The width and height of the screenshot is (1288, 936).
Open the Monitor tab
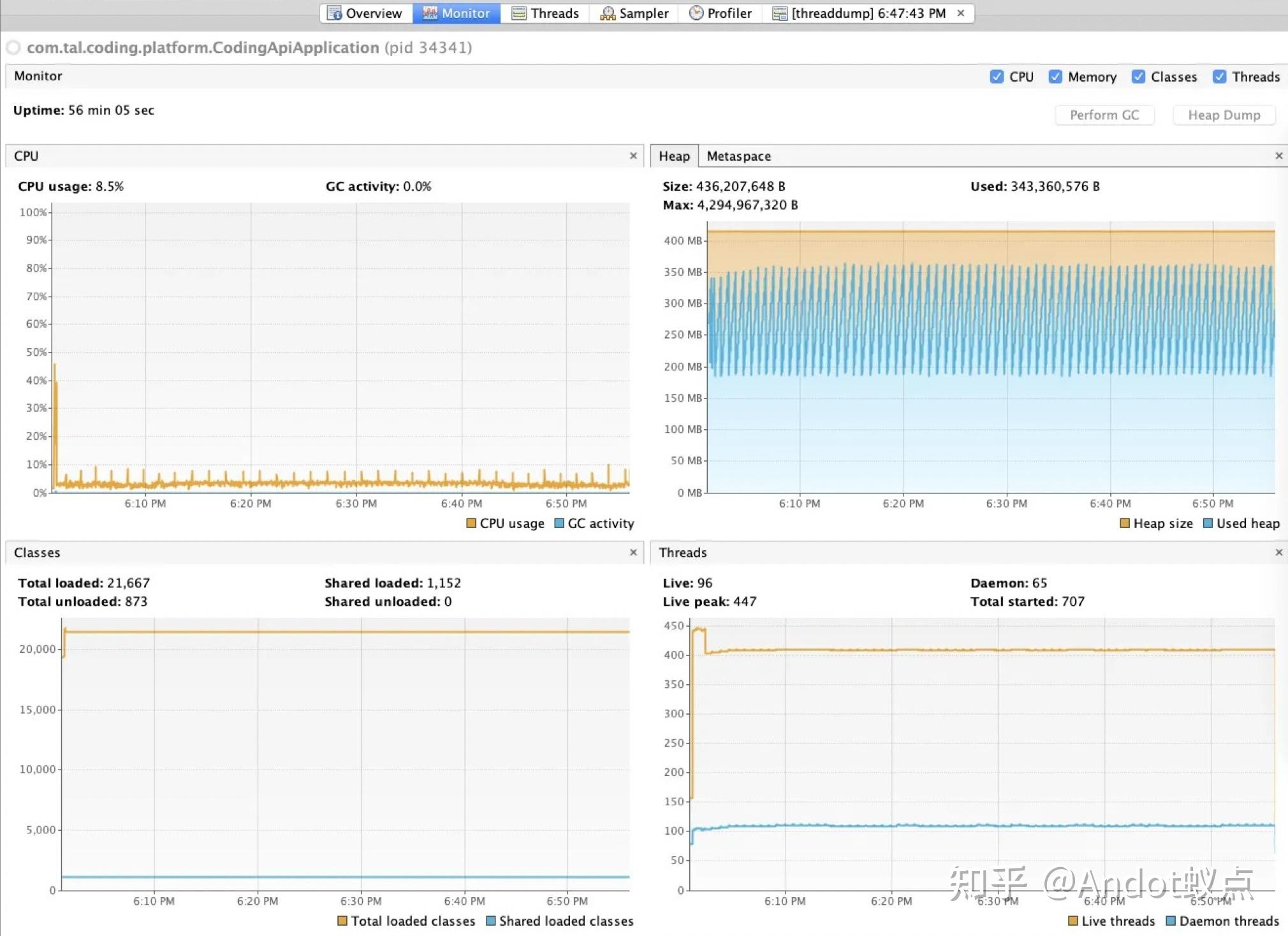(457, 13)
